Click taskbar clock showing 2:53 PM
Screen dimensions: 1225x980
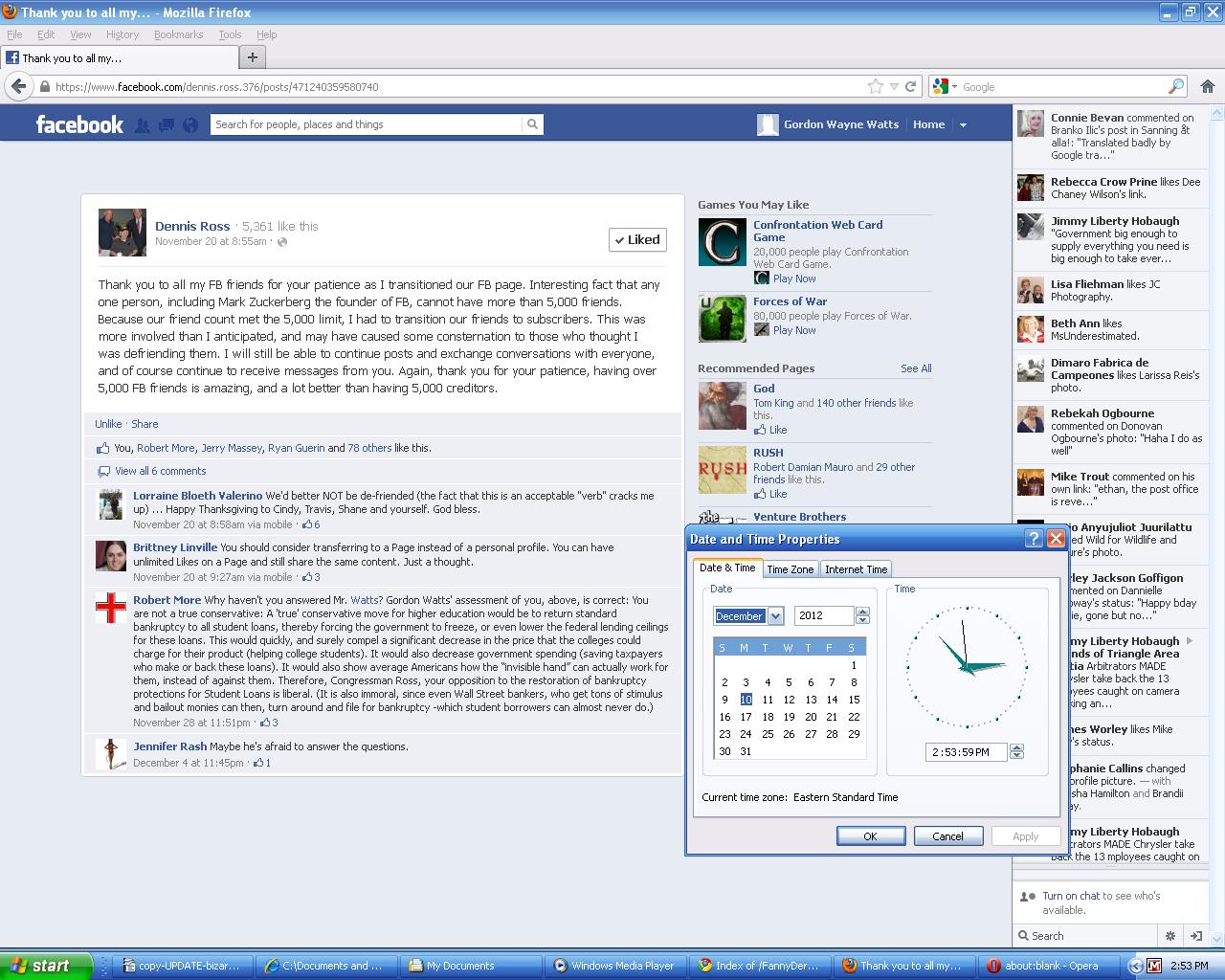coord(1190,966)
